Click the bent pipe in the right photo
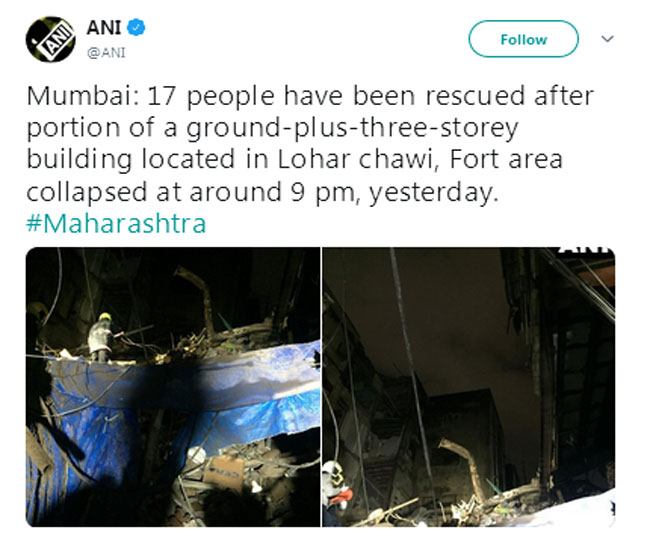This screenshot has width=650, height=540. (x=464, y=468)
